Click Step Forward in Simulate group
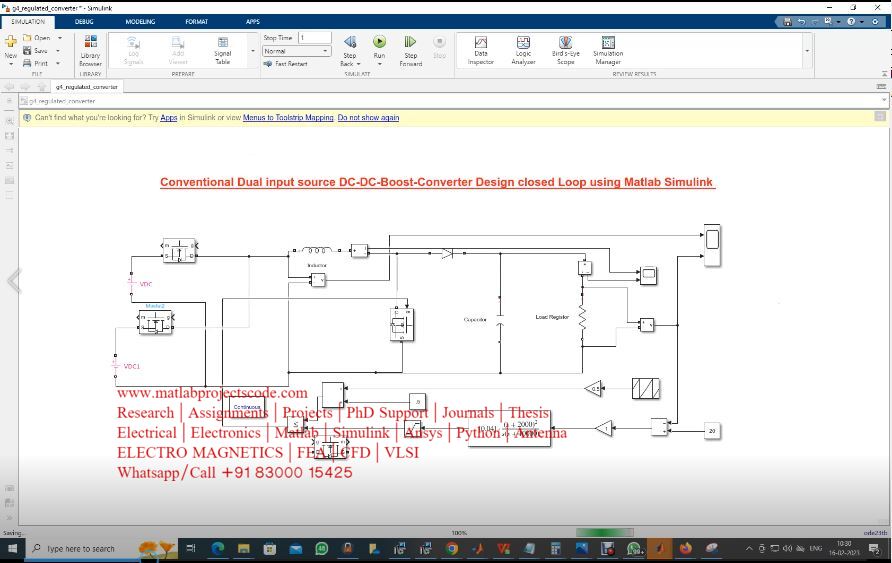The height and width of the screenshot is (563, 892). [410, 51]
